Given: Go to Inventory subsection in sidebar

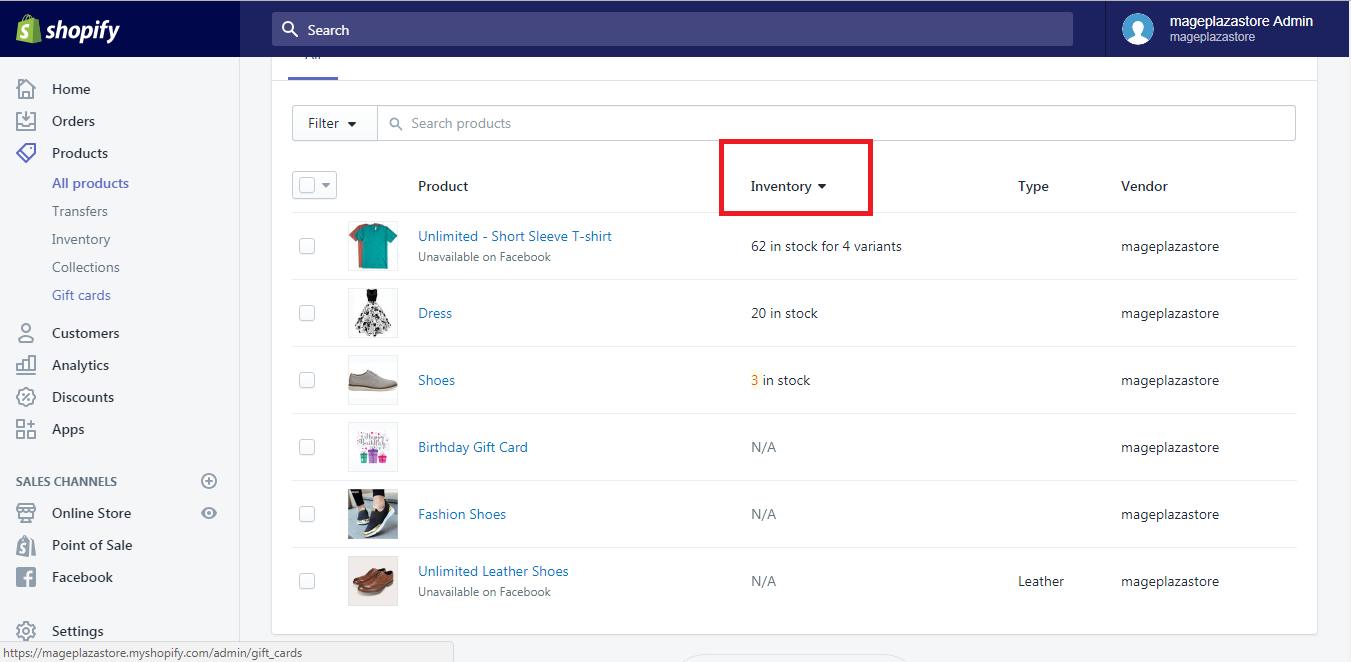Looking at the screenshot, I should (81, 239).
